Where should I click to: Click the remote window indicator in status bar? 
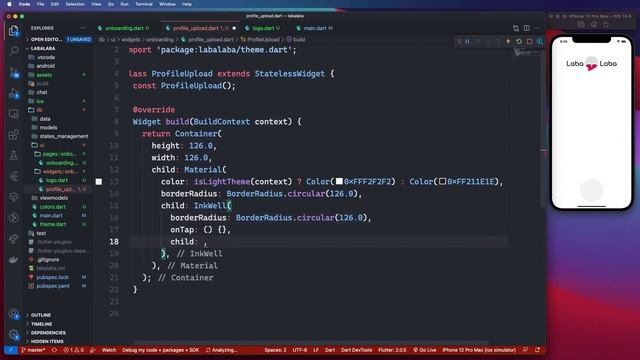pyautogui.click(x=11, y=350)
